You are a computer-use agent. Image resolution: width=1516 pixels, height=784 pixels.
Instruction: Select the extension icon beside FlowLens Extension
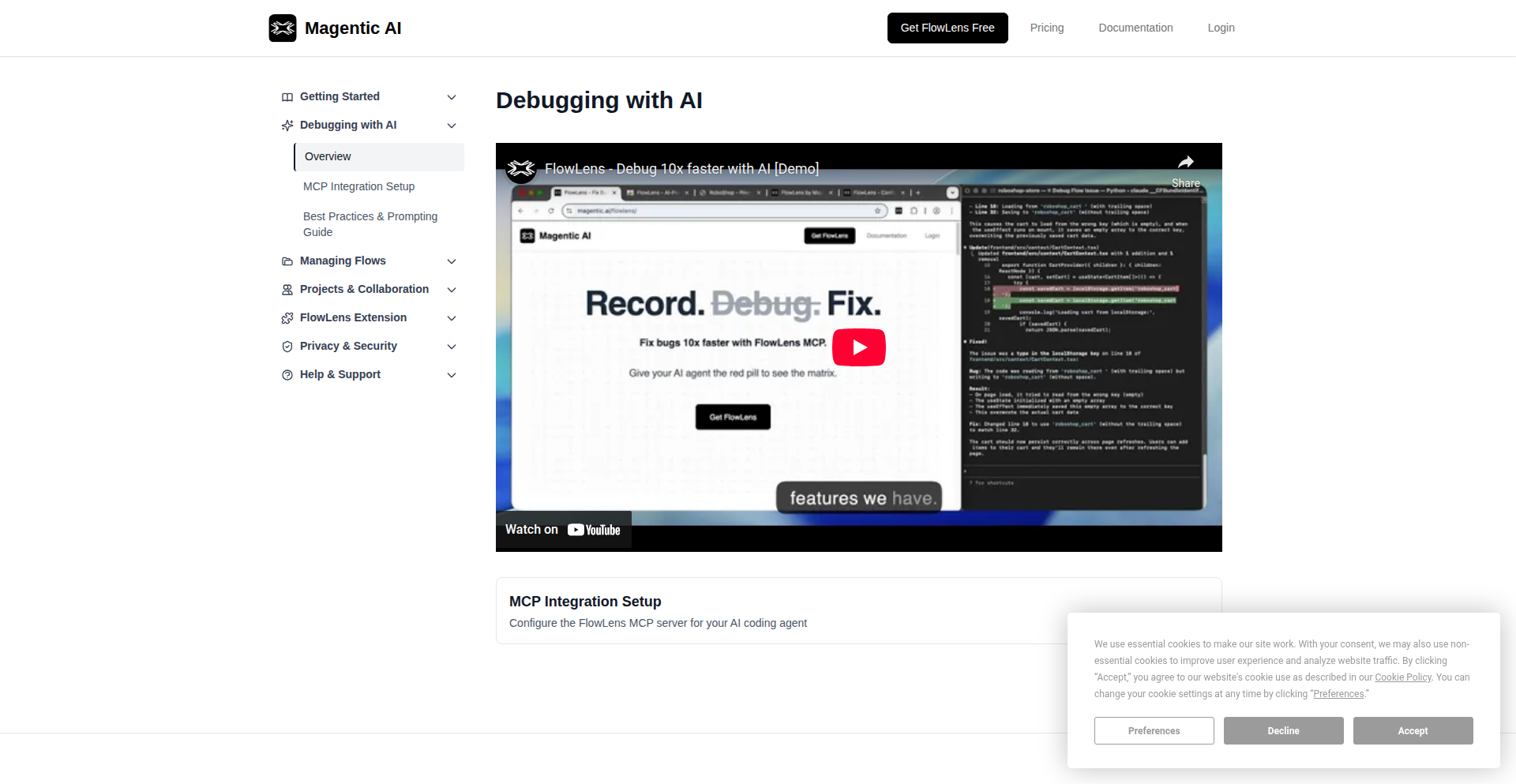pos(287,317)
